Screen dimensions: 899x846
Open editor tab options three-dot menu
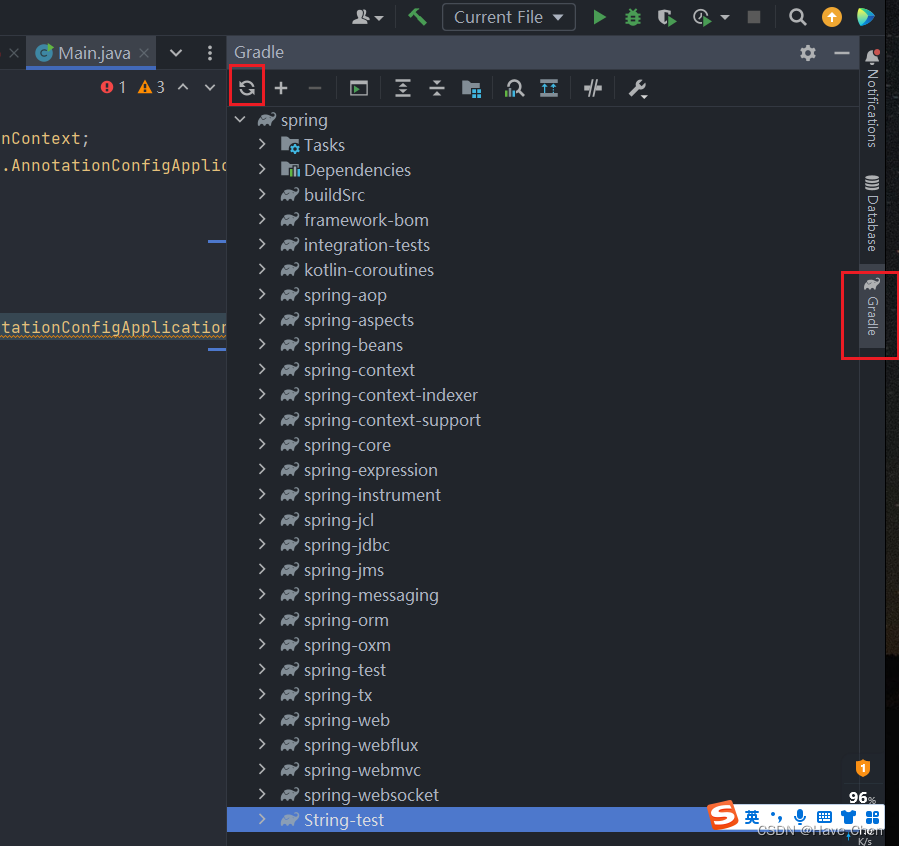[x=210, y=53]
